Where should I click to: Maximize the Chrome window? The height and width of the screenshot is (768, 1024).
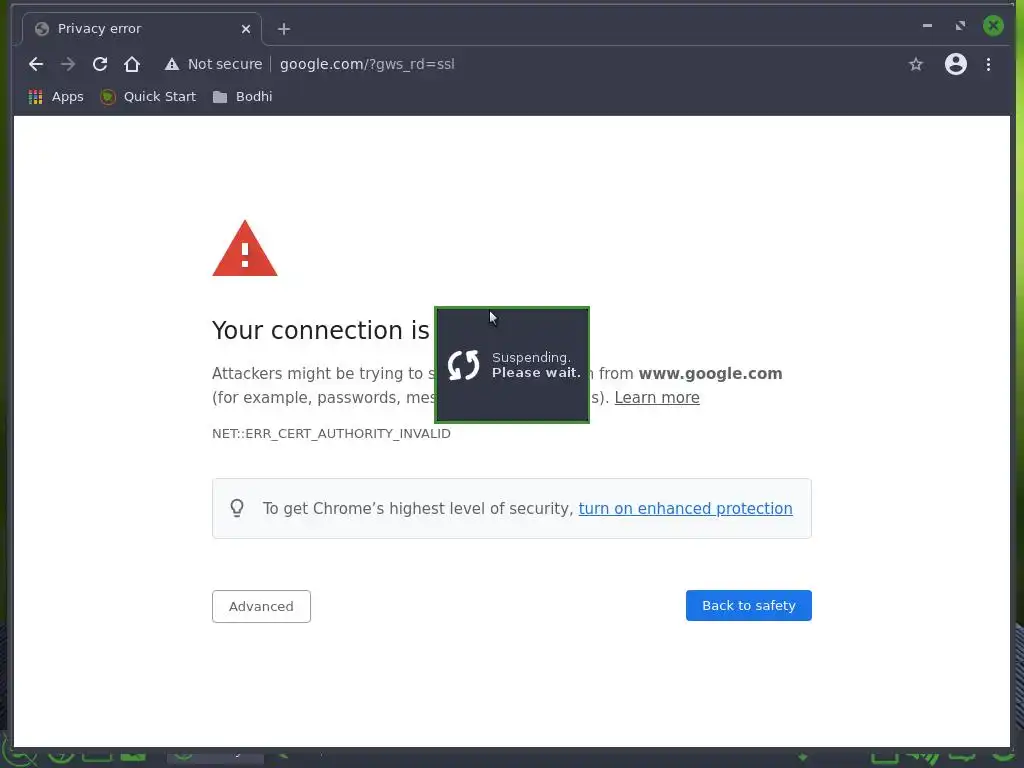click(960, 26)
